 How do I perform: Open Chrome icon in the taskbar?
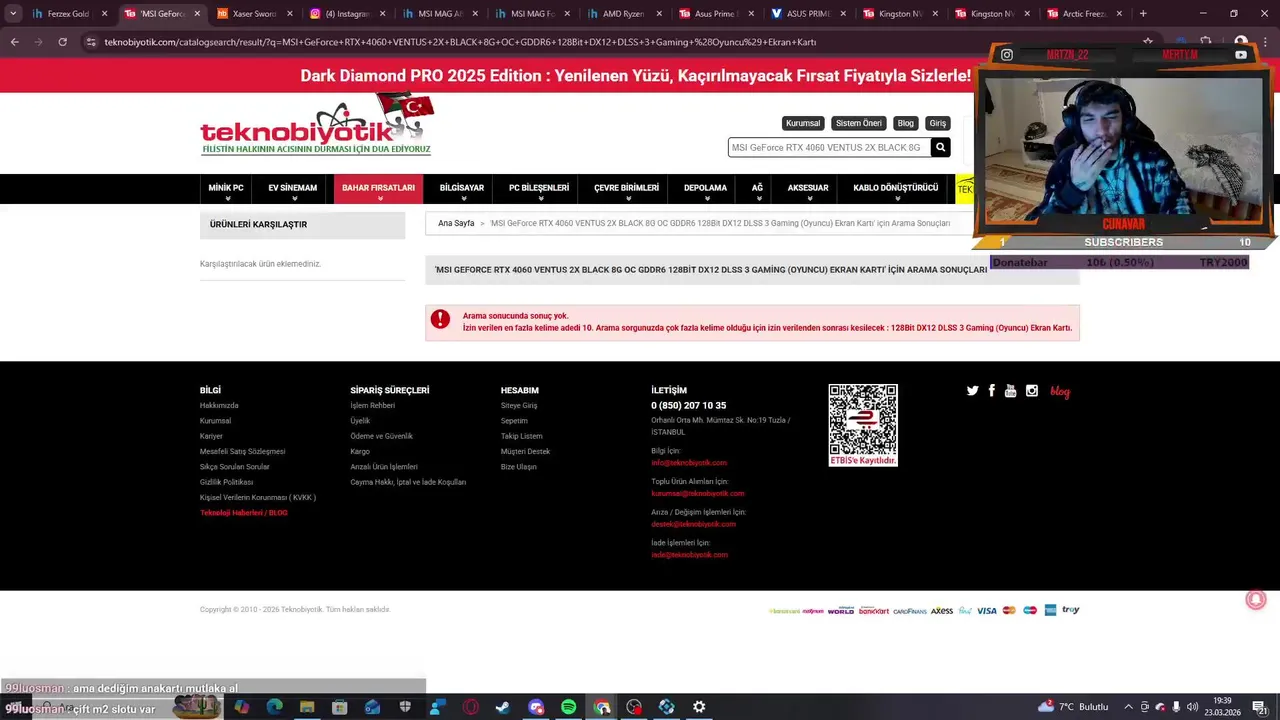(x=601, y=707)
